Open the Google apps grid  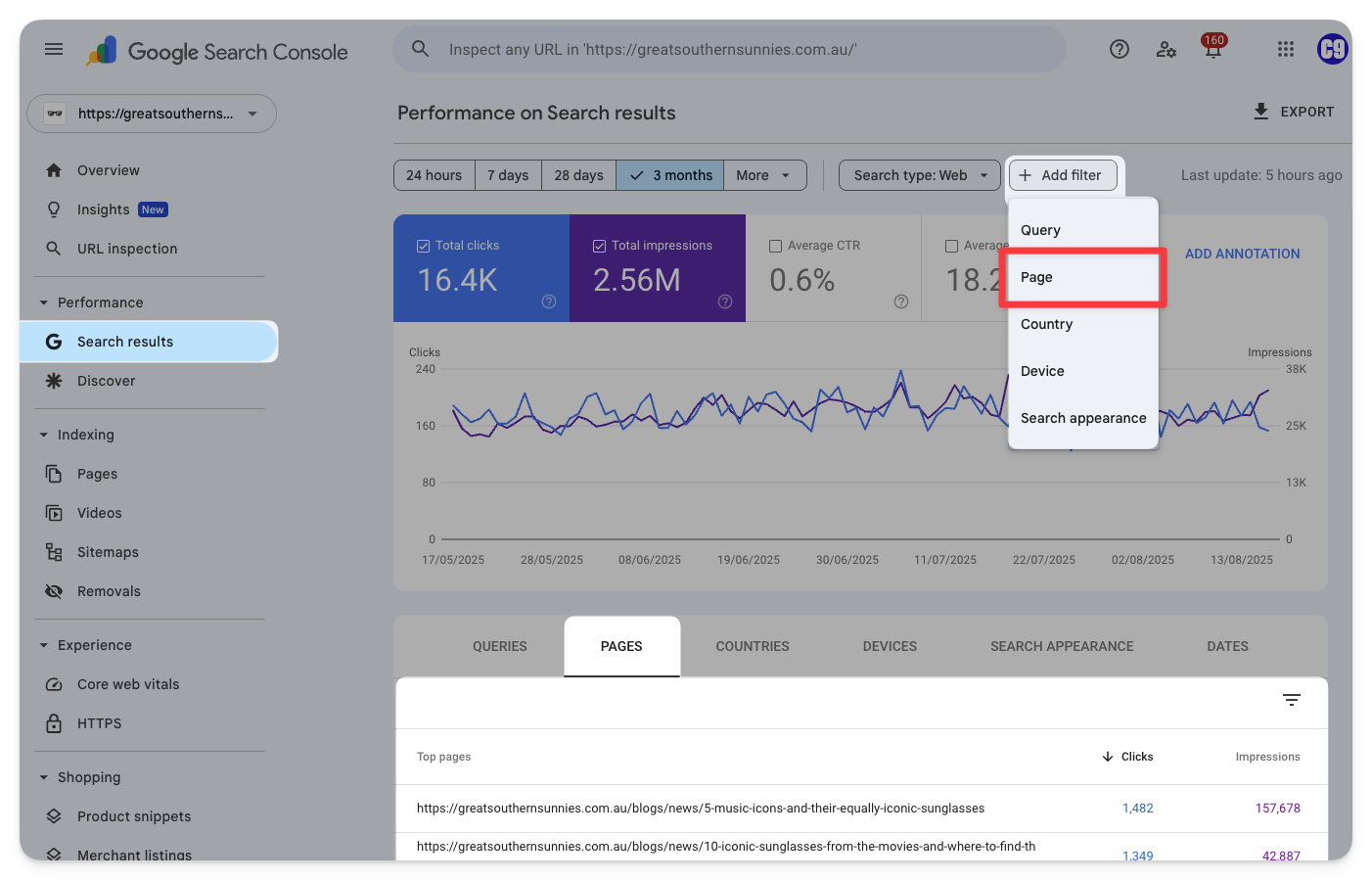(x=1286, y=49)
